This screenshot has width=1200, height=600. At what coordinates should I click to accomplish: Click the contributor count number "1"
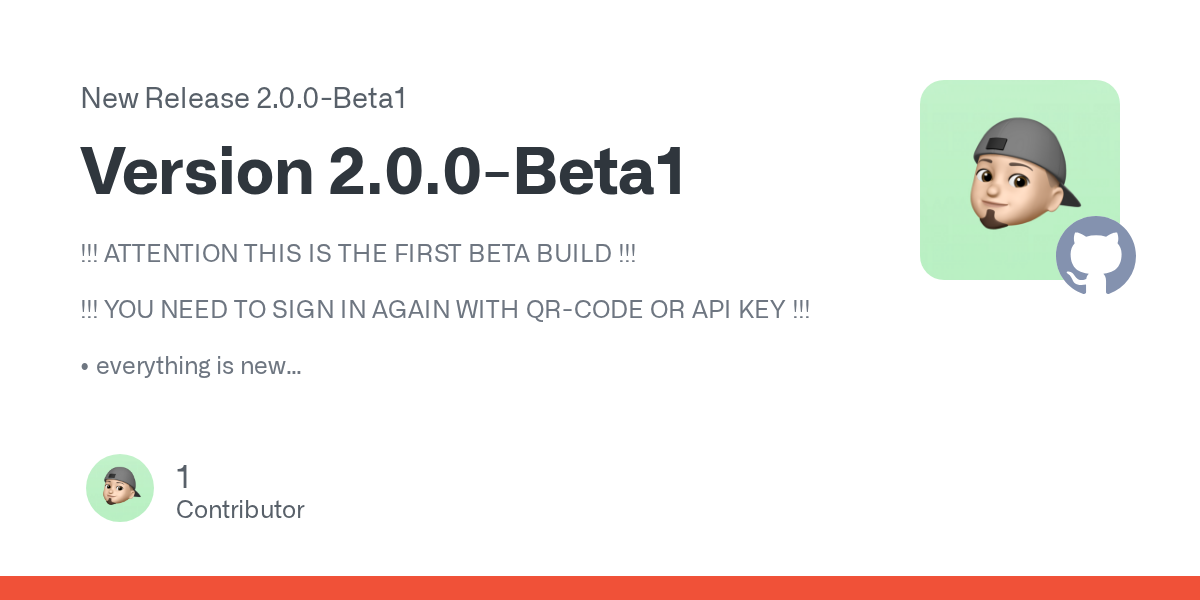[x=183, y=477]
